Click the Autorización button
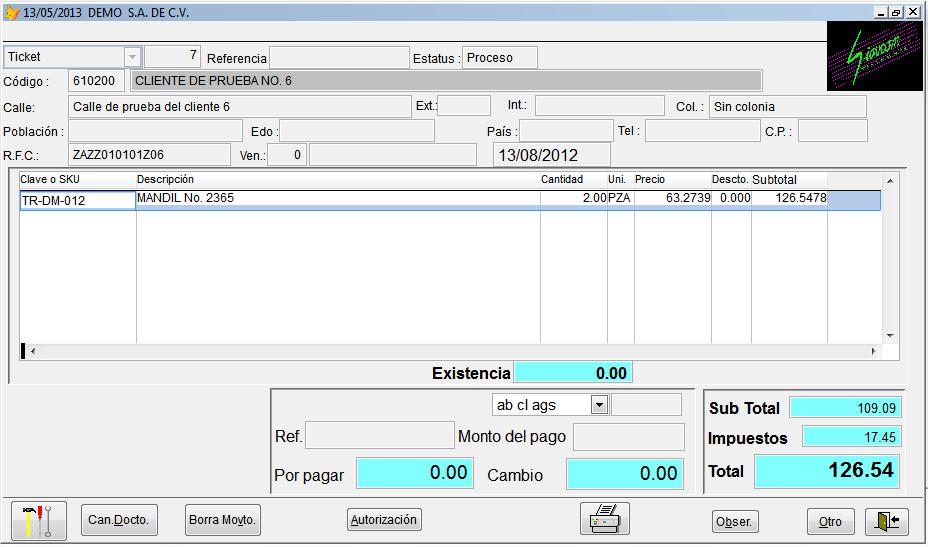The image size is (928, 547). pyautogui.click(x=384, y=520)
